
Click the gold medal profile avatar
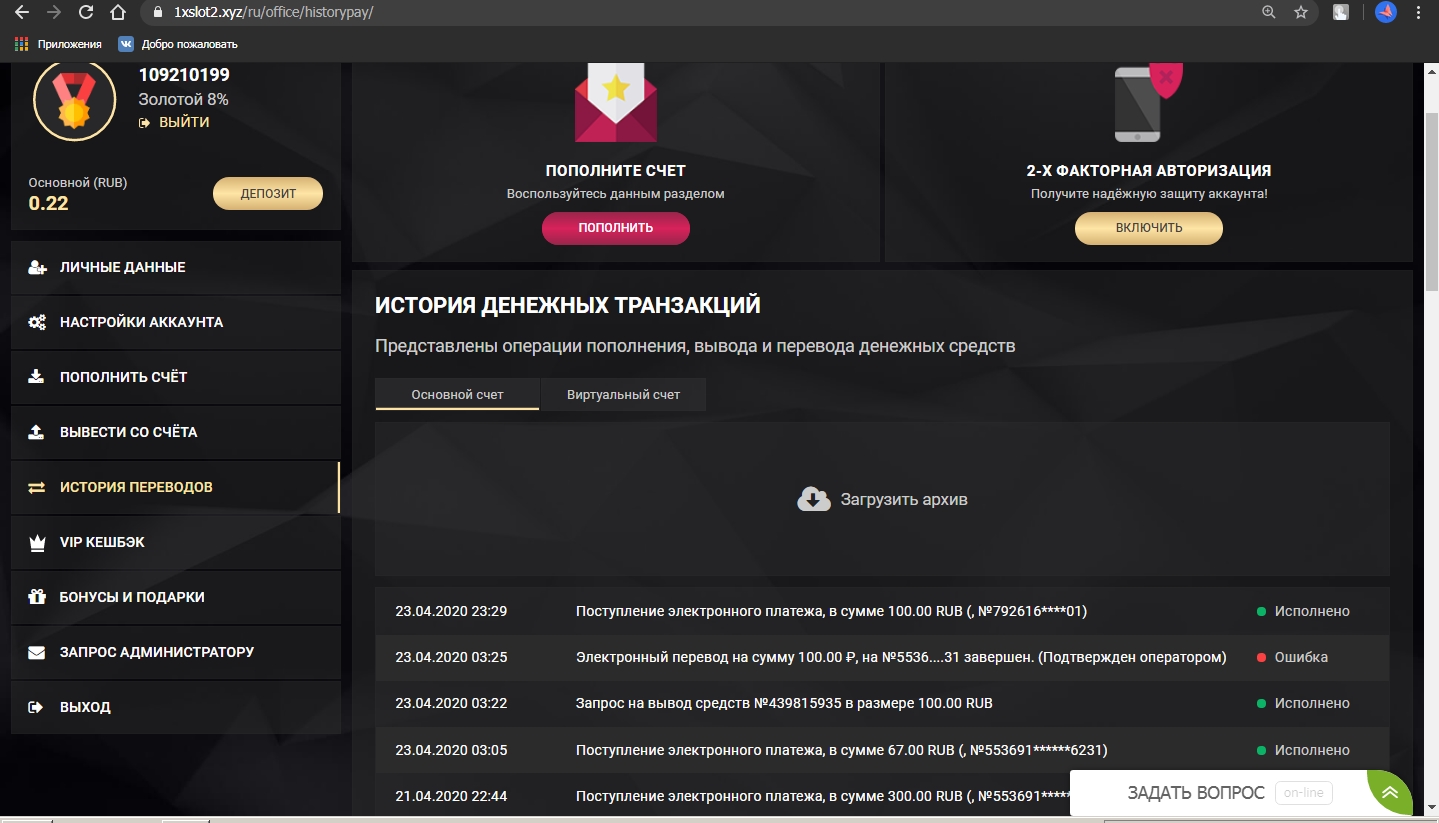pos(75,100)
